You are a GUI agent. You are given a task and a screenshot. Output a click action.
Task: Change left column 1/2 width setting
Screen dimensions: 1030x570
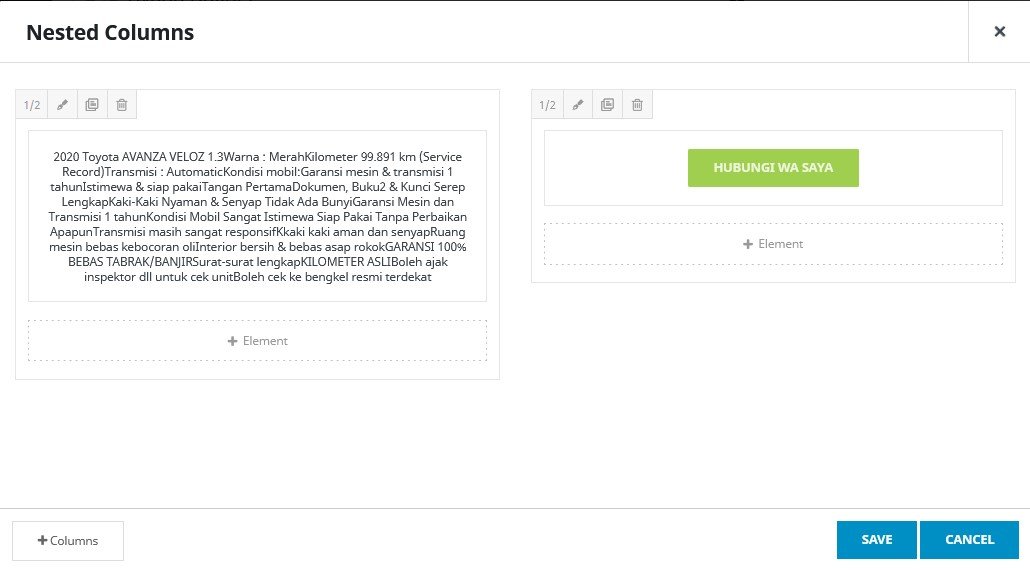(x=32, y=105)
